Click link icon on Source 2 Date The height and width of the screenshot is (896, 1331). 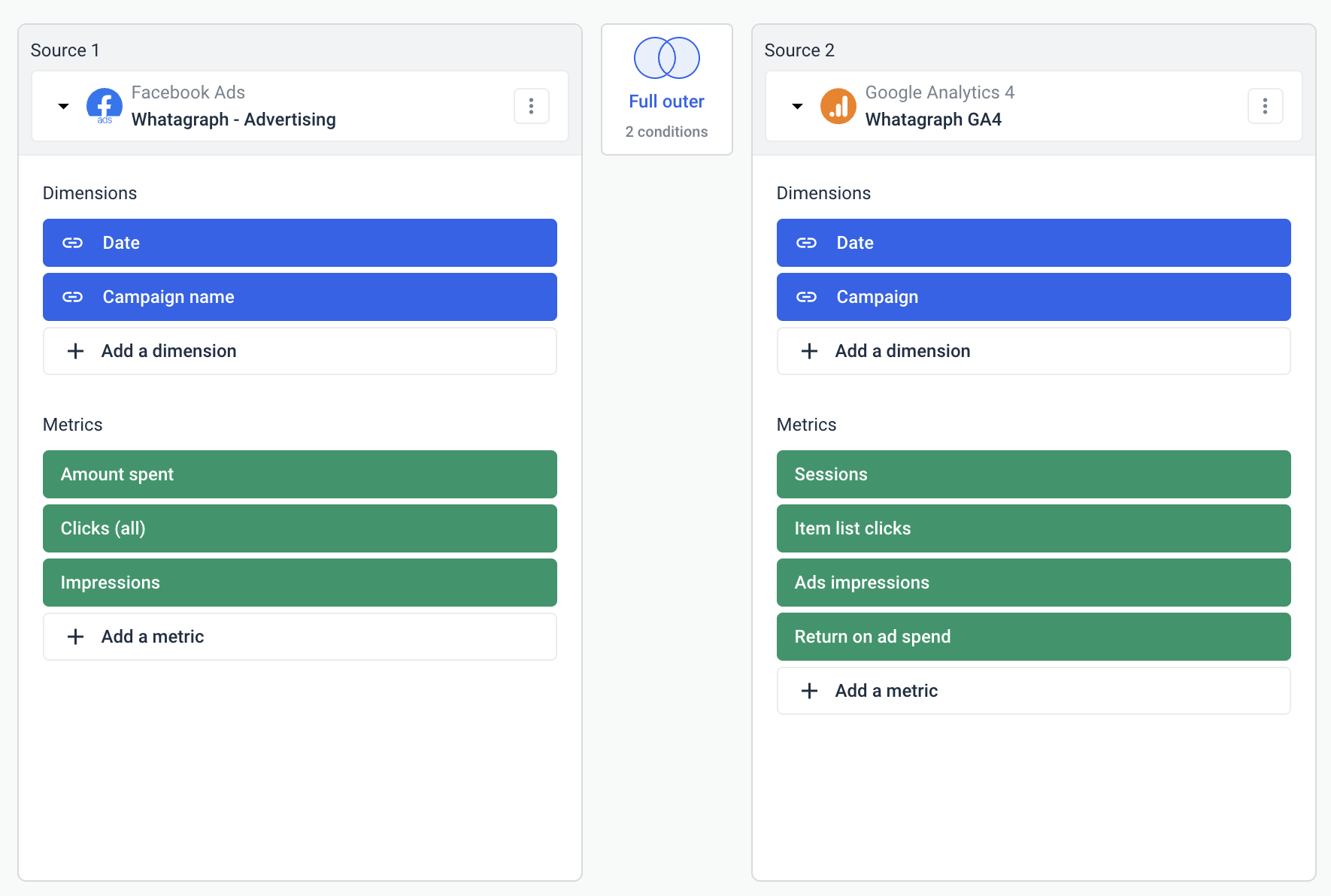[x=806, y=243]
